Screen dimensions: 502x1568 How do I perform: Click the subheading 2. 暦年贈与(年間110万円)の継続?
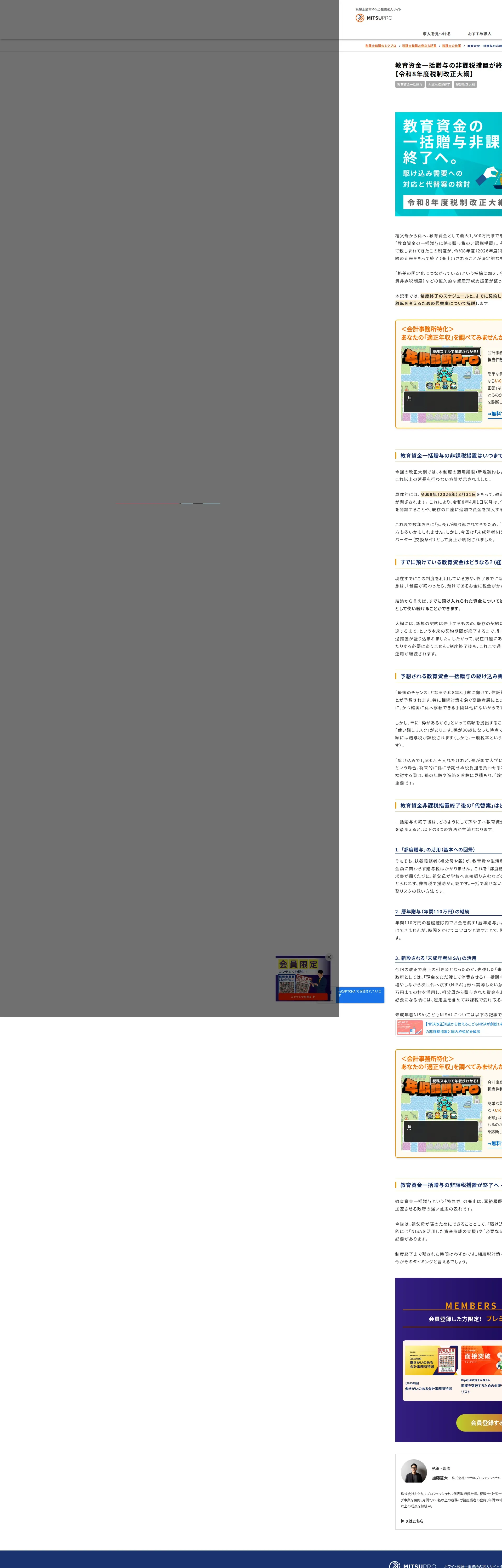point(432,912)
